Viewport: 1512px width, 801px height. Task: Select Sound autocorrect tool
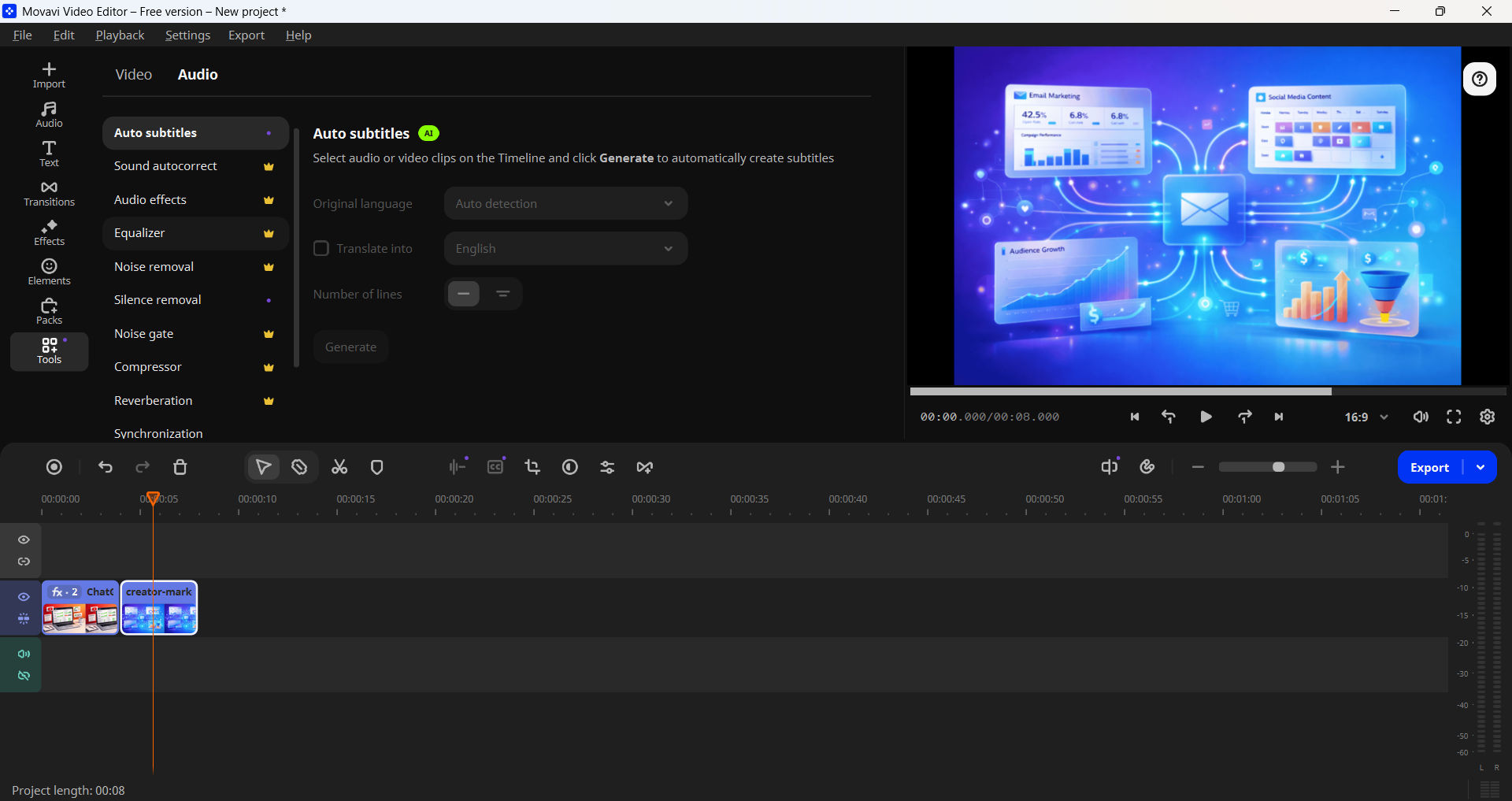pyautogui.click(x=195, y=166)
